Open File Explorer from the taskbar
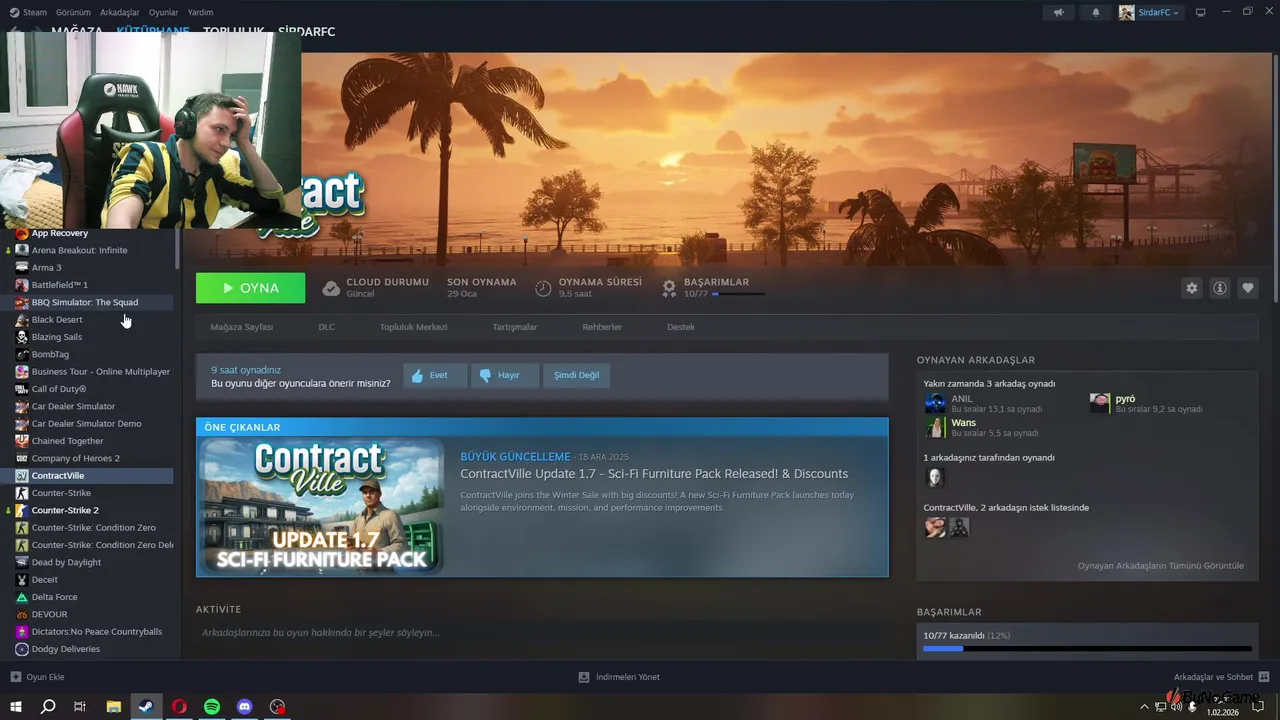1280x720 pixels. (x=113, y=706)
